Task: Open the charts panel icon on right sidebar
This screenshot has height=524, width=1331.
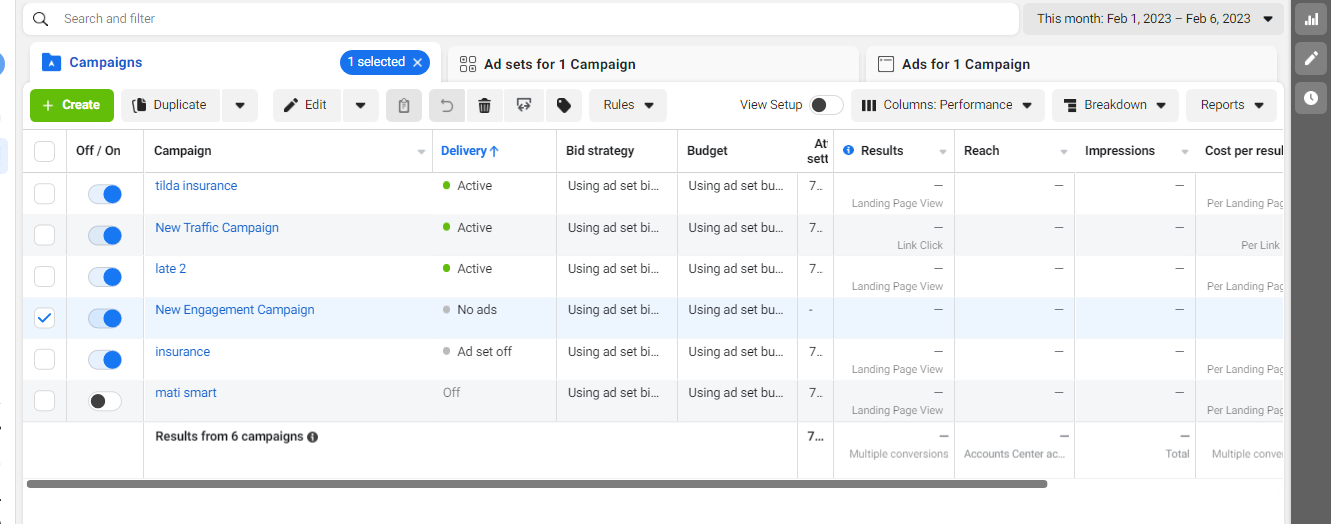Action: tap(1311, 19)
